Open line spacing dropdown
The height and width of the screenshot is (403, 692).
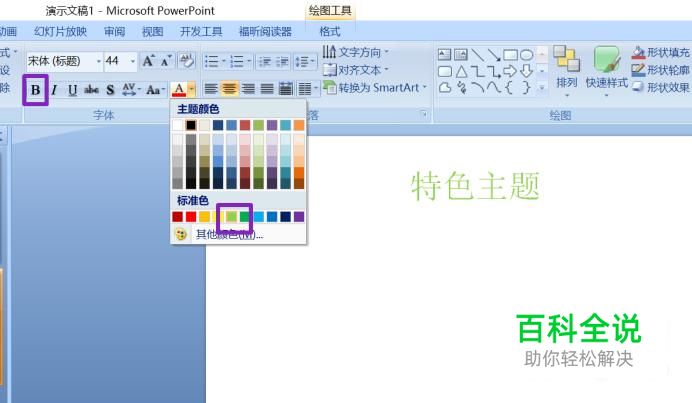point(312,61)
